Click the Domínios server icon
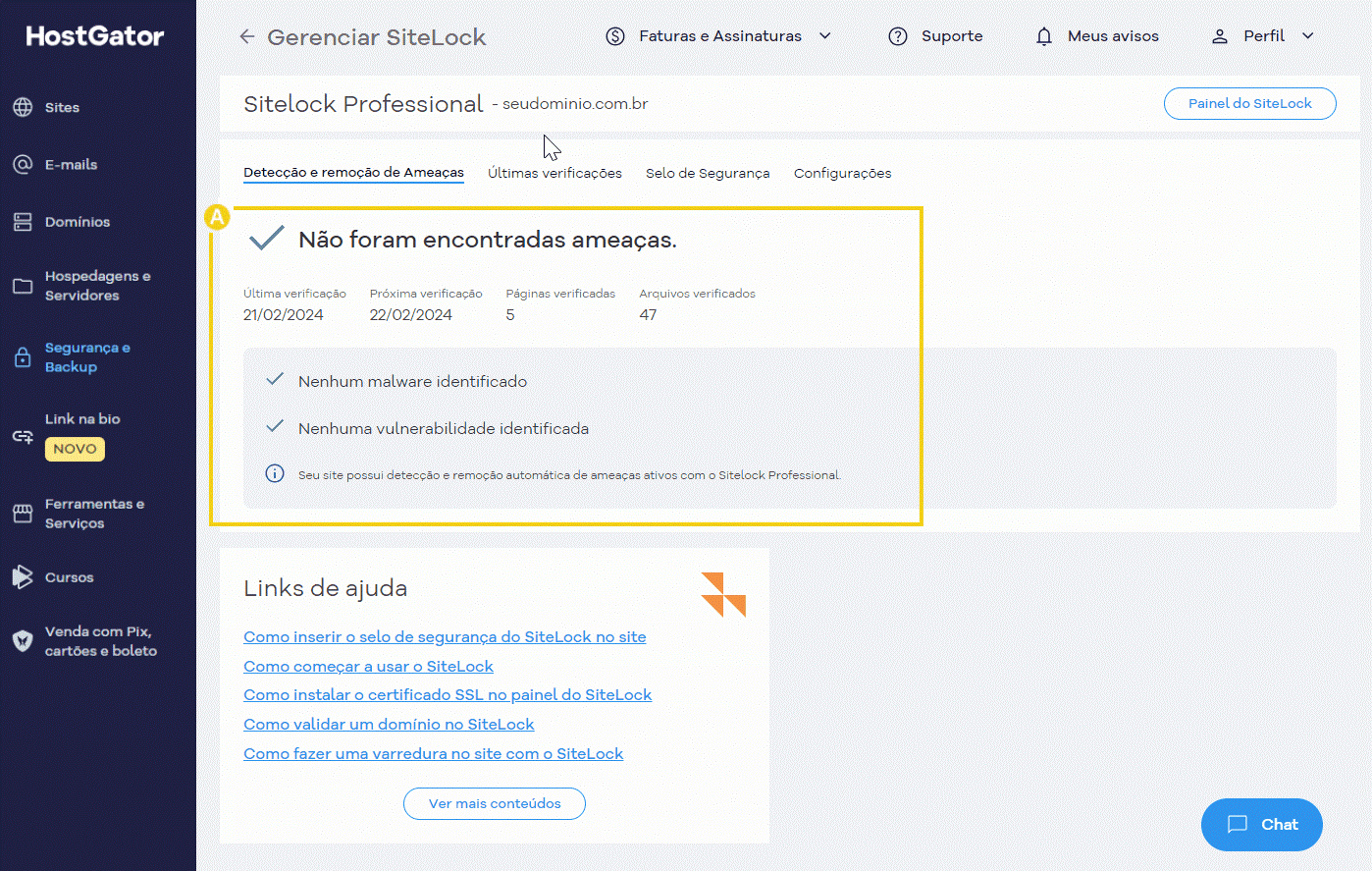Screen dimensions: 1372x871 [x=23, y=222]
